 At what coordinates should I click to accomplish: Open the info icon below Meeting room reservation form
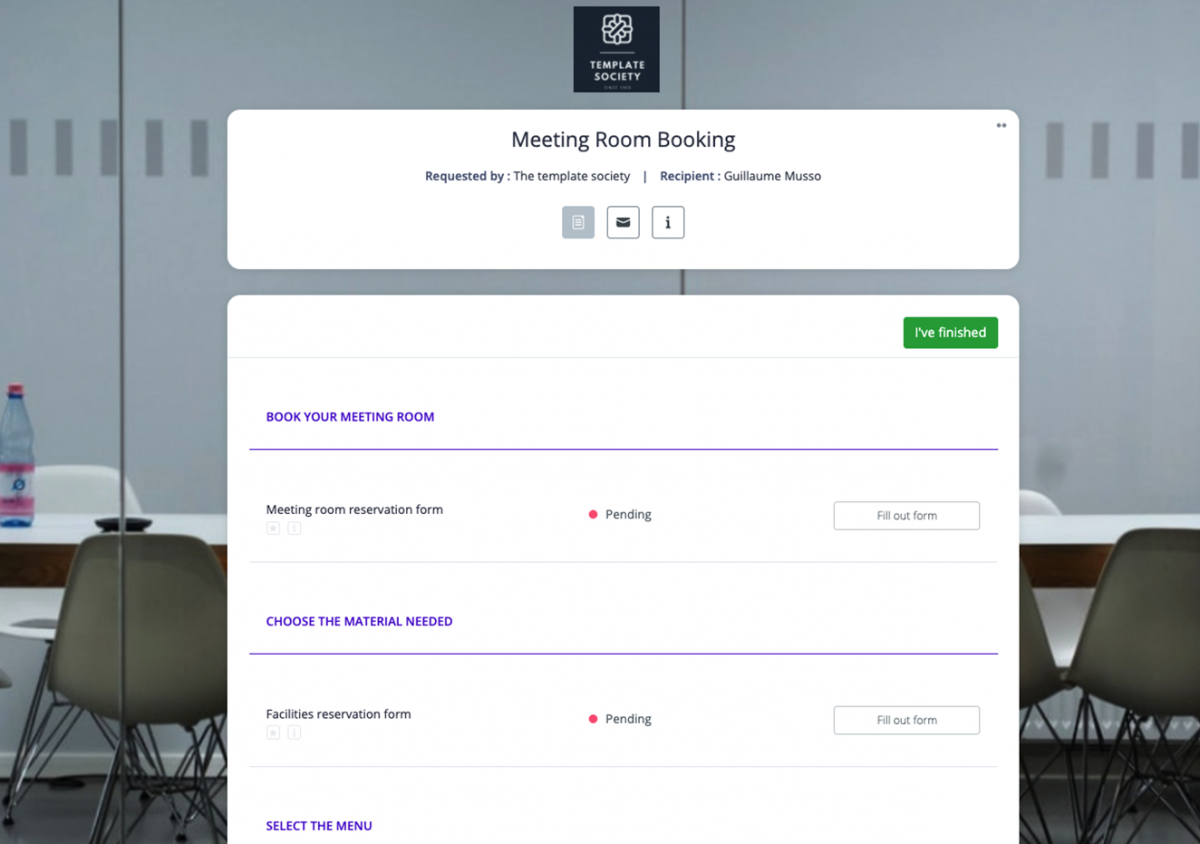294,528
